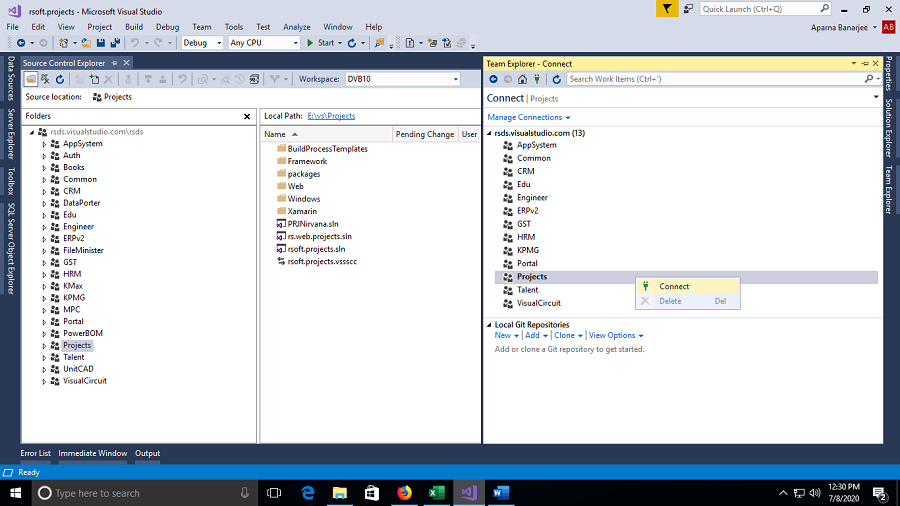
Task: Select rsoft.projects.sln in the file list
Action: 316,249
